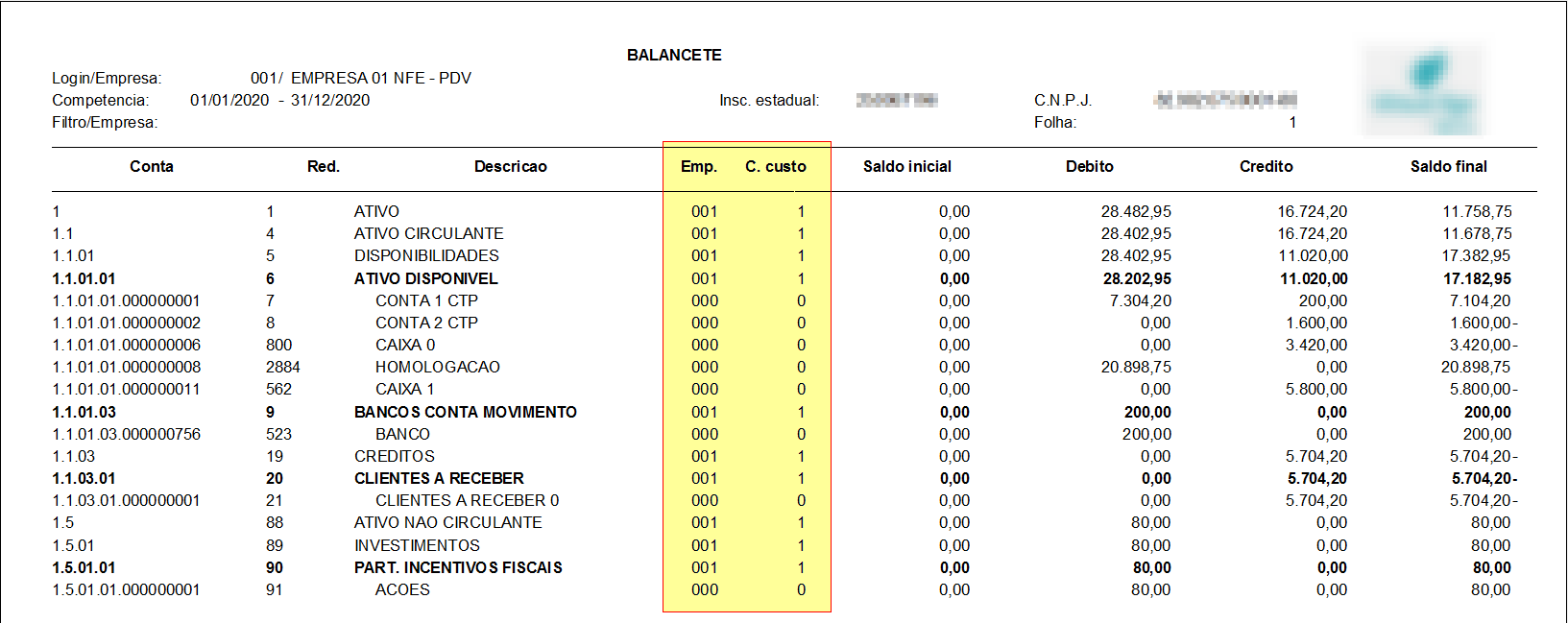Viewport: 1568px width, 623px height.
Task: Select the 'INVESTIMENTOS' row description
Action: [x=417, y=545]
